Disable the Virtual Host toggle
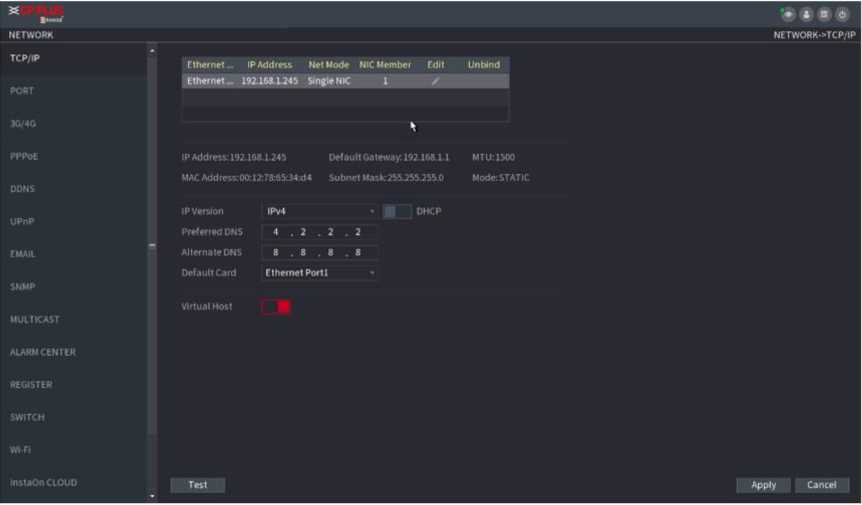862x505 pixels. point(276,307)
